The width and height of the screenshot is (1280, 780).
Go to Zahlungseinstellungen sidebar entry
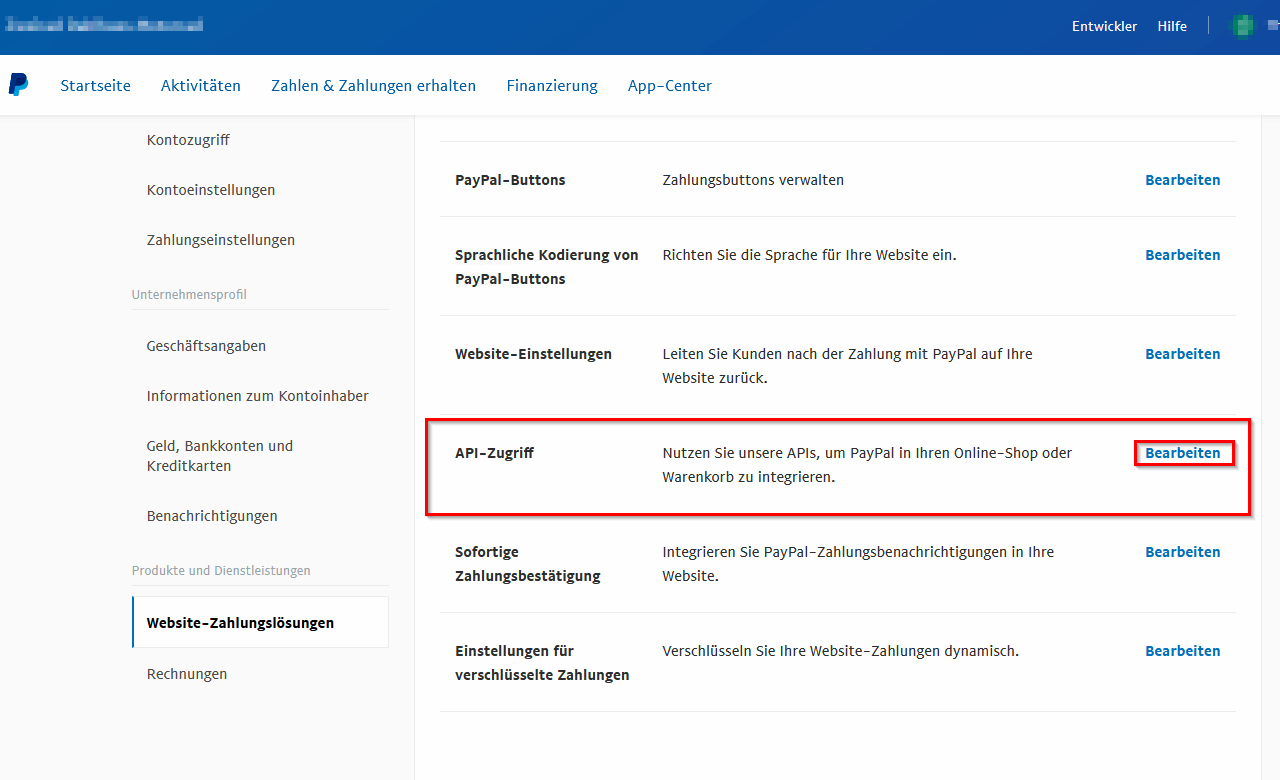(221, 240)
